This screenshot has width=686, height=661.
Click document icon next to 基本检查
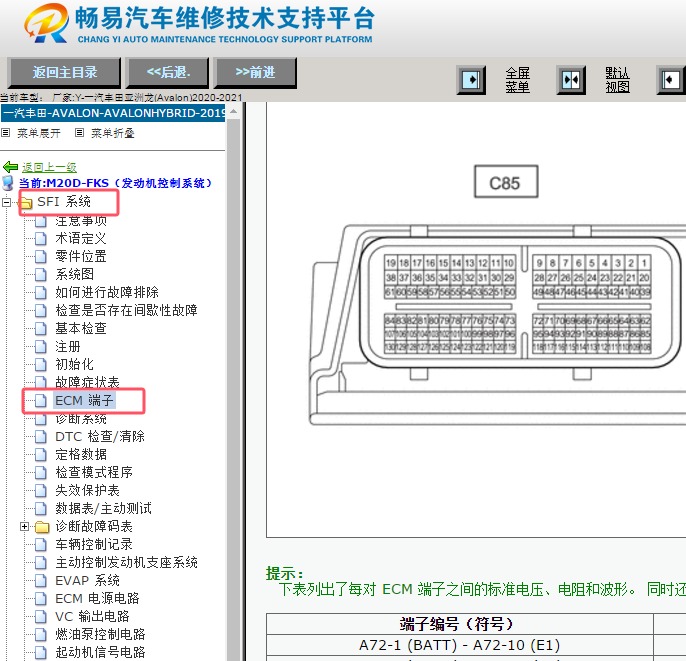(41, 329)
